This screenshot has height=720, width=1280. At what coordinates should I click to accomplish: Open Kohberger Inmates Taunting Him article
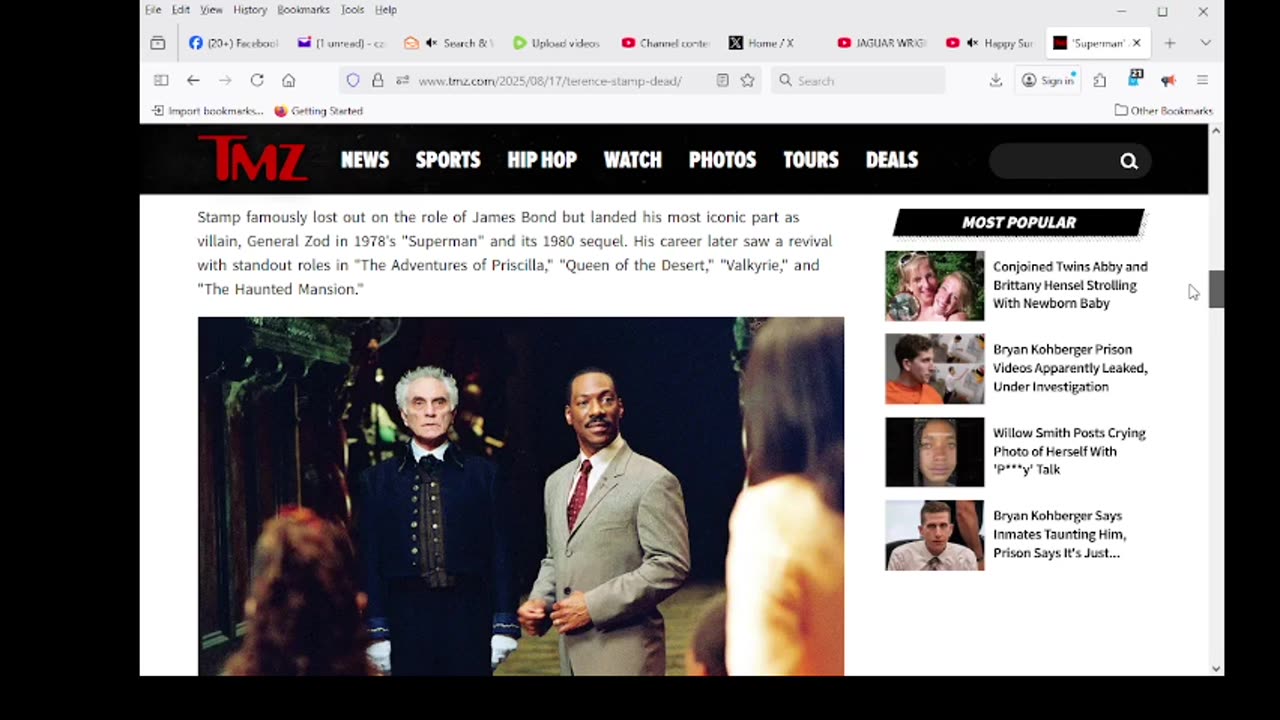click(1059, 534)
